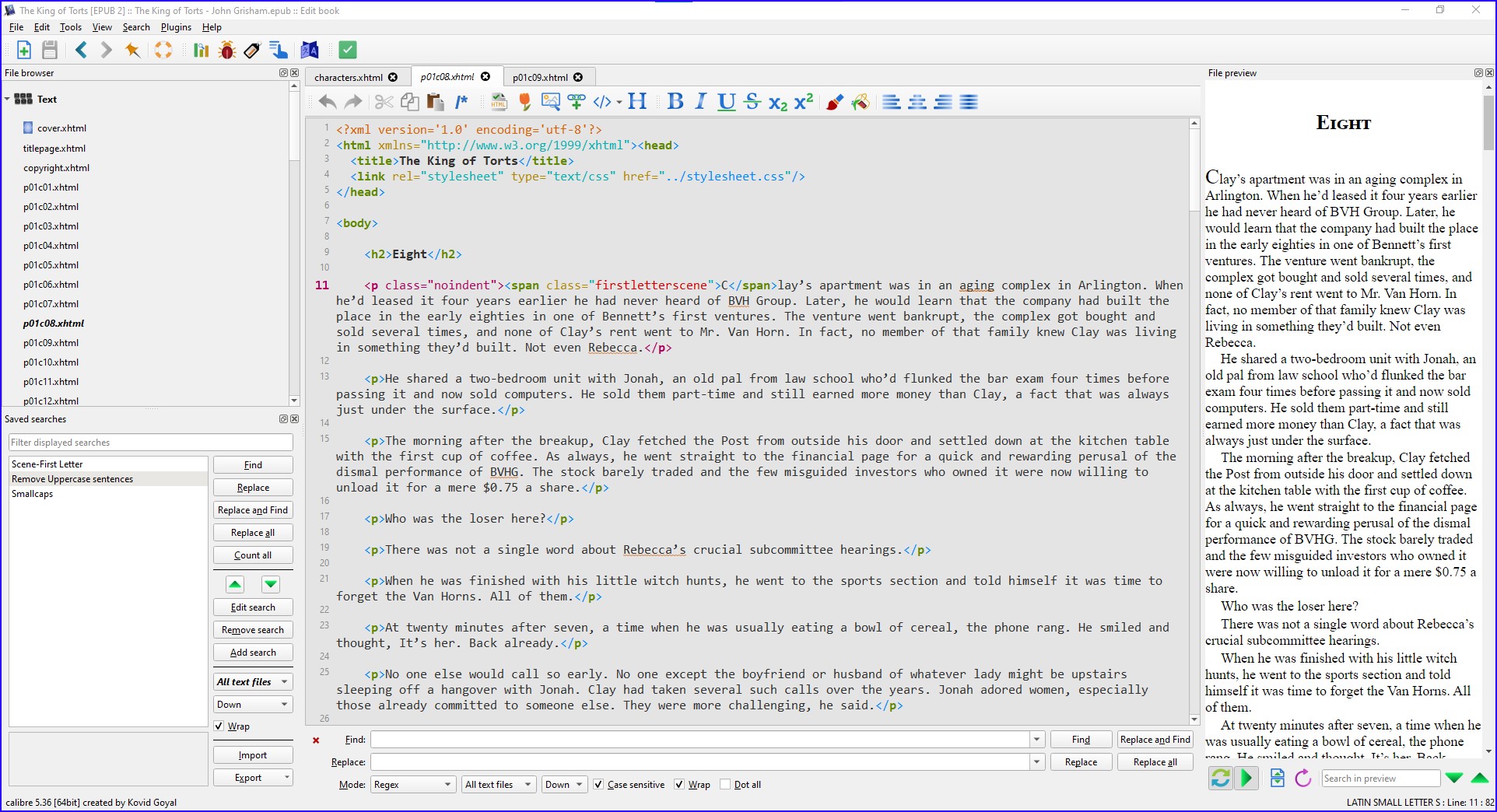Click the orange lifesaver ring icon
This screenshot has height=812, width=1497.
163,51
